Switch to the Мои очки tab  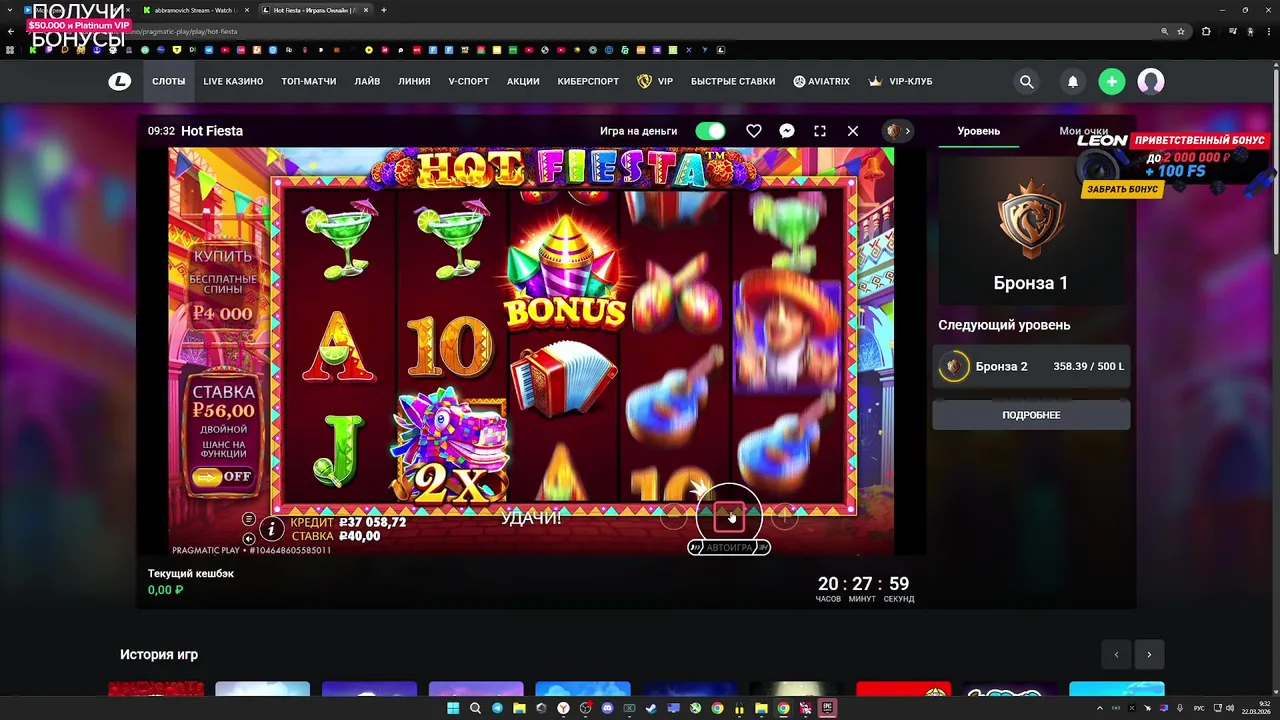point(1084,131)
